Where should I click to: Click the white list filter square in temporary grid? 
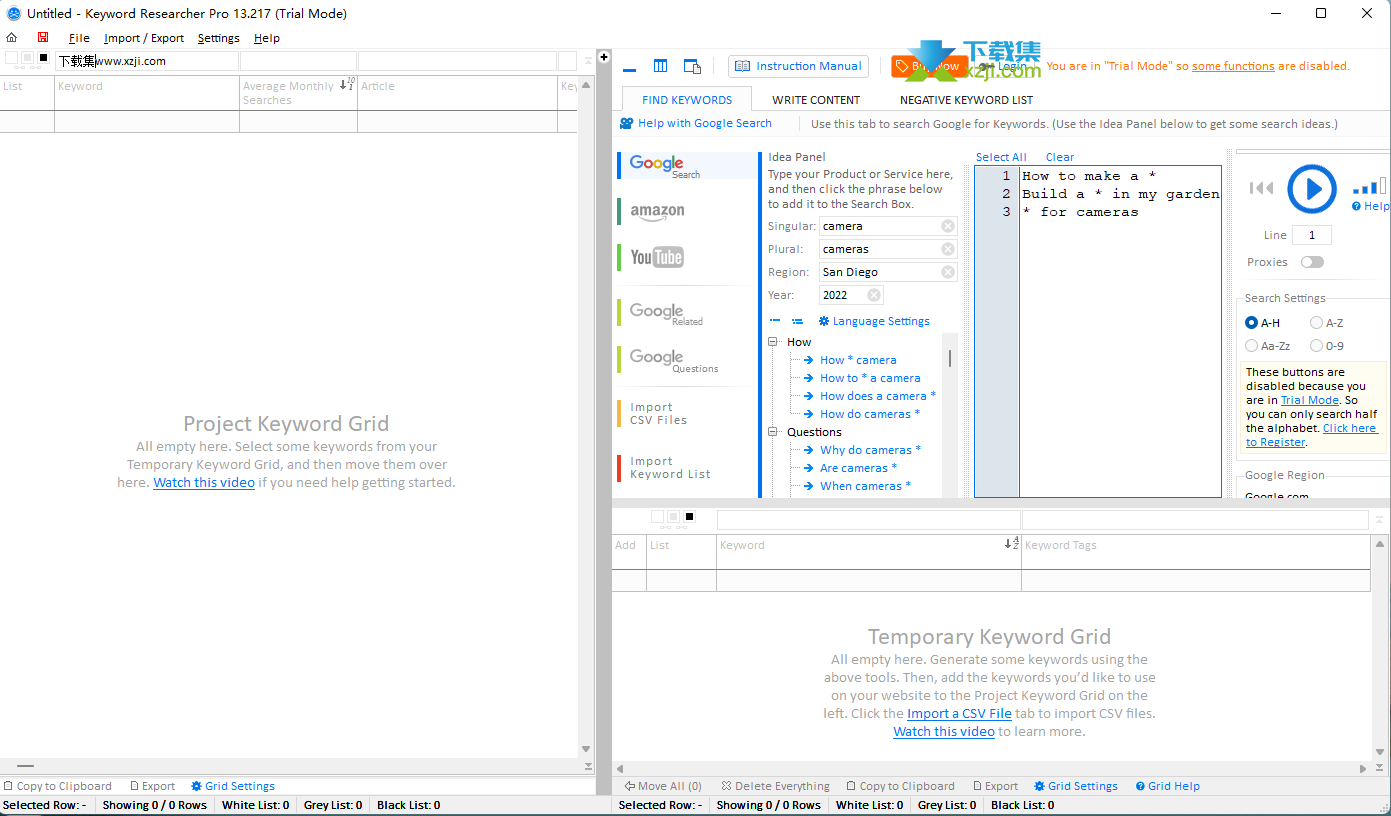(x=657, y=517)
